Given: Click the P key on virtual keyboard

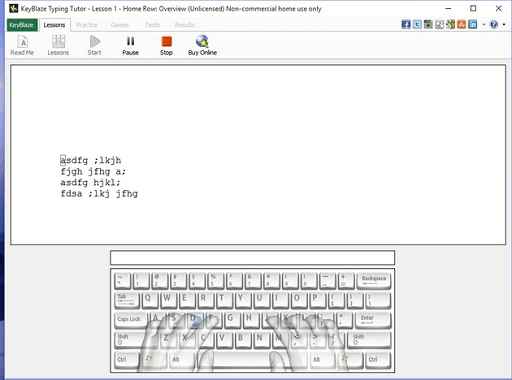Looking at the screenshot, I should pyautogui.click(x=317, y=300).
